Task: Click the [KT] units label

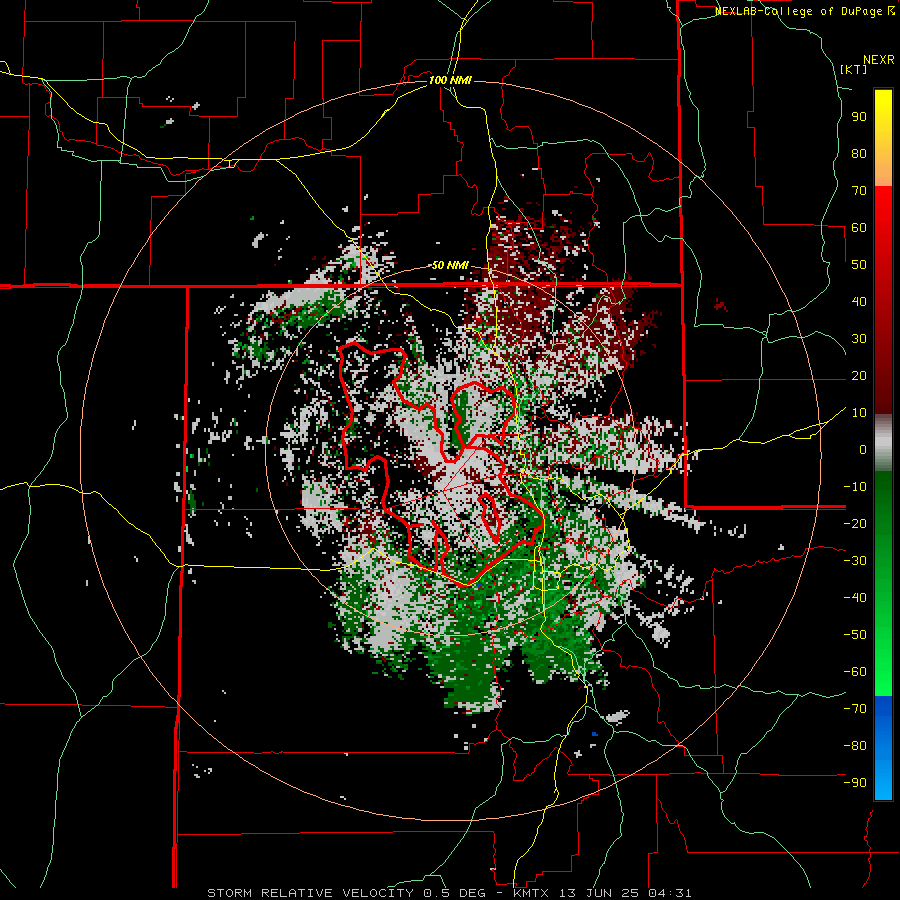Action: pos(854,69)
